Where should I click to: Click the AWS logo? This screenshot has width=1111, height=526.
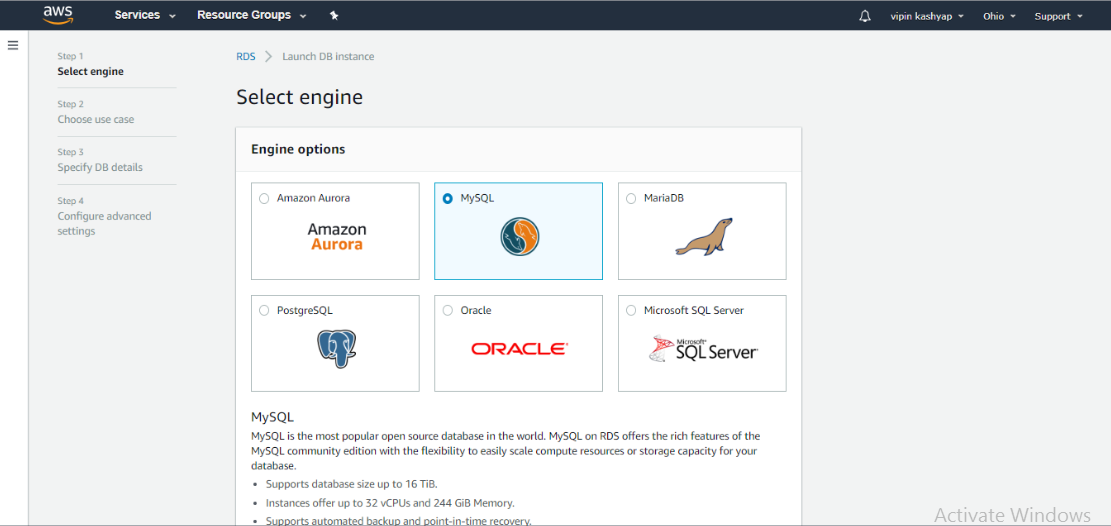point(58,14)
